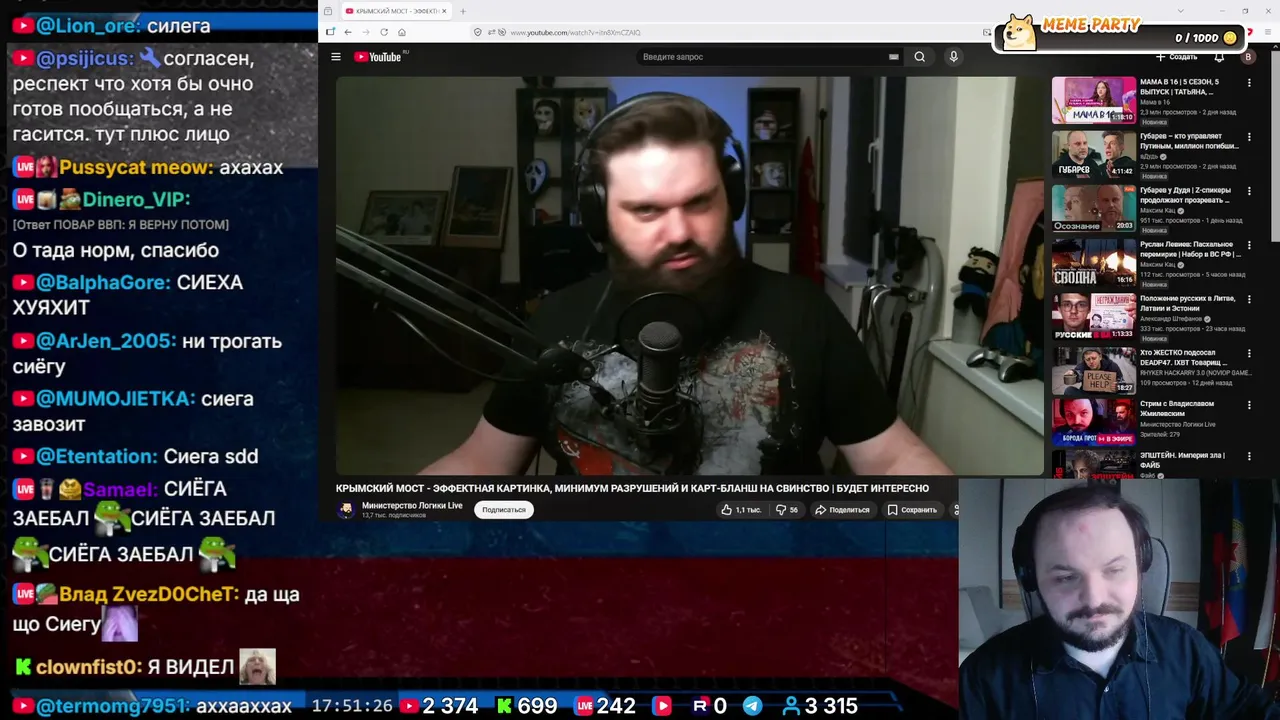Click the Создать create button
The width and height of the screenshot is (1280, 720).
click(x=1177, y=57)
